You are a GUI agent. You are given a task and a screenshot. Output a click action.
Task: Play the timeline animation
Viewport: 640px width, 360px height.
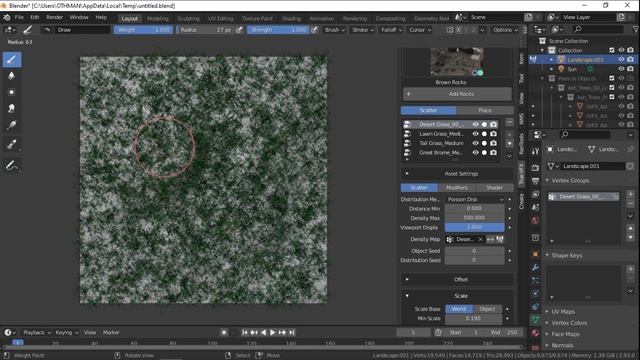click(x=273, y=333)
